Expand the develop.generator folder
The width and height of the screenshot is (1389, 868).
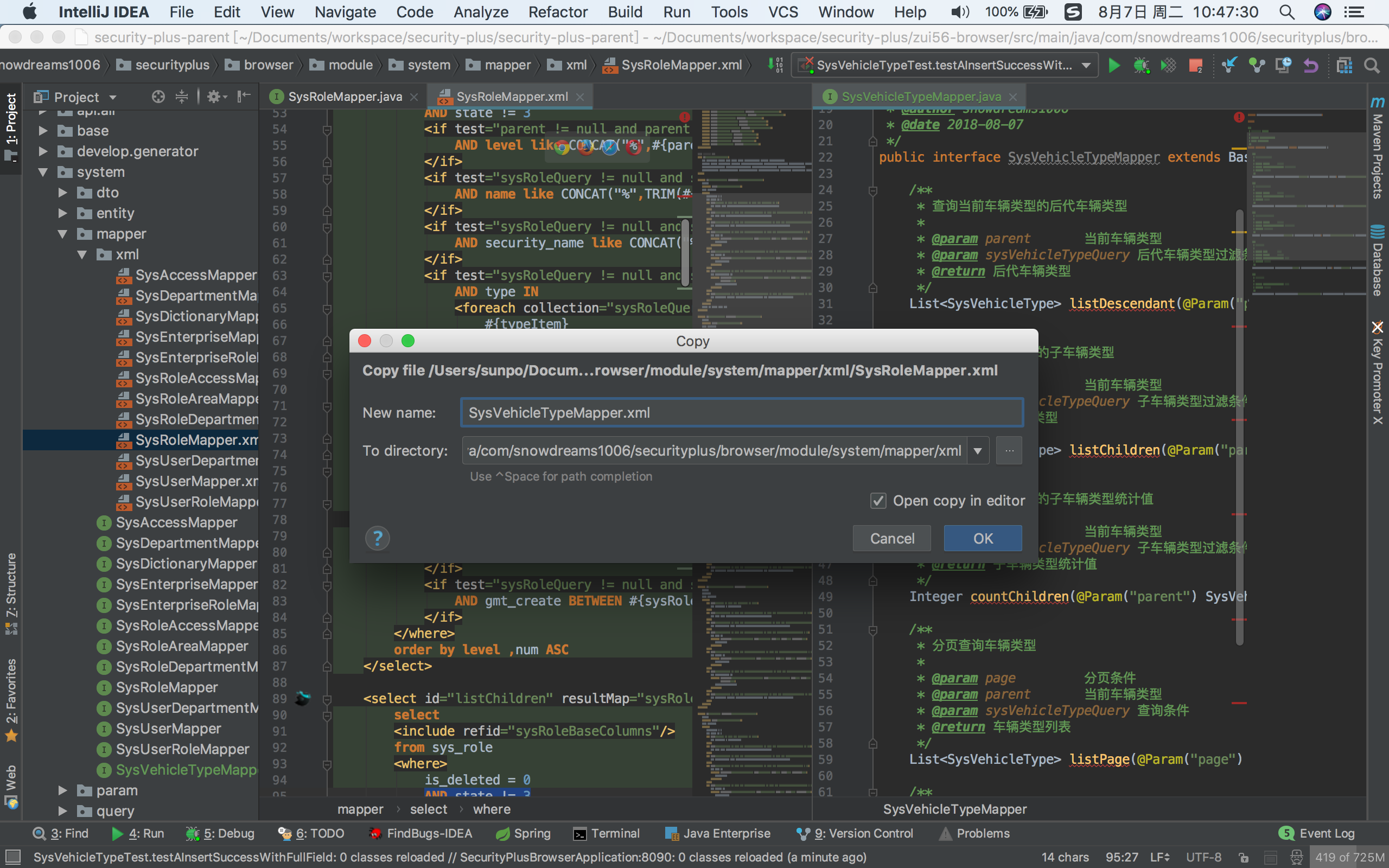pos(43,151)
